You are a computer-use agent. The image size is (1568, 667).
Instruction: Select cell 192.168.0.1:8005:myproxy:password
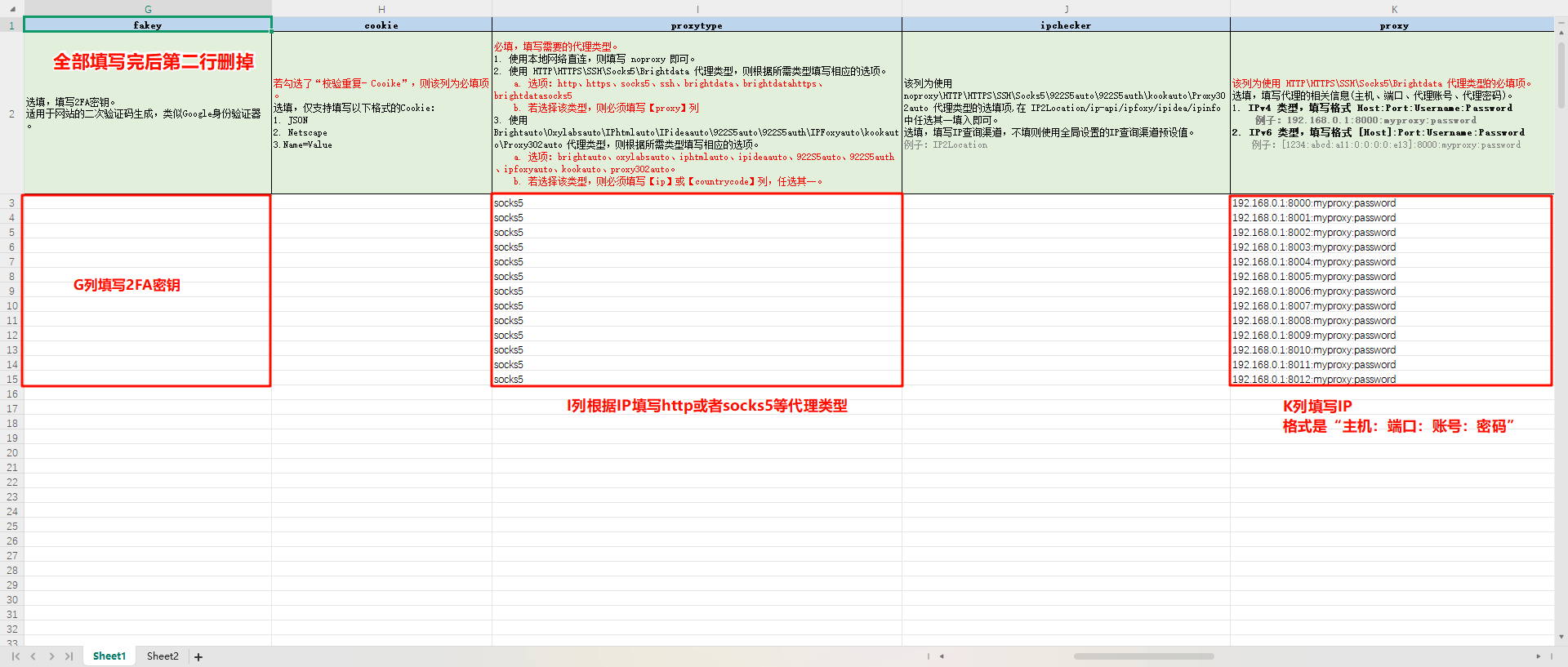(x=1392, y=277)
